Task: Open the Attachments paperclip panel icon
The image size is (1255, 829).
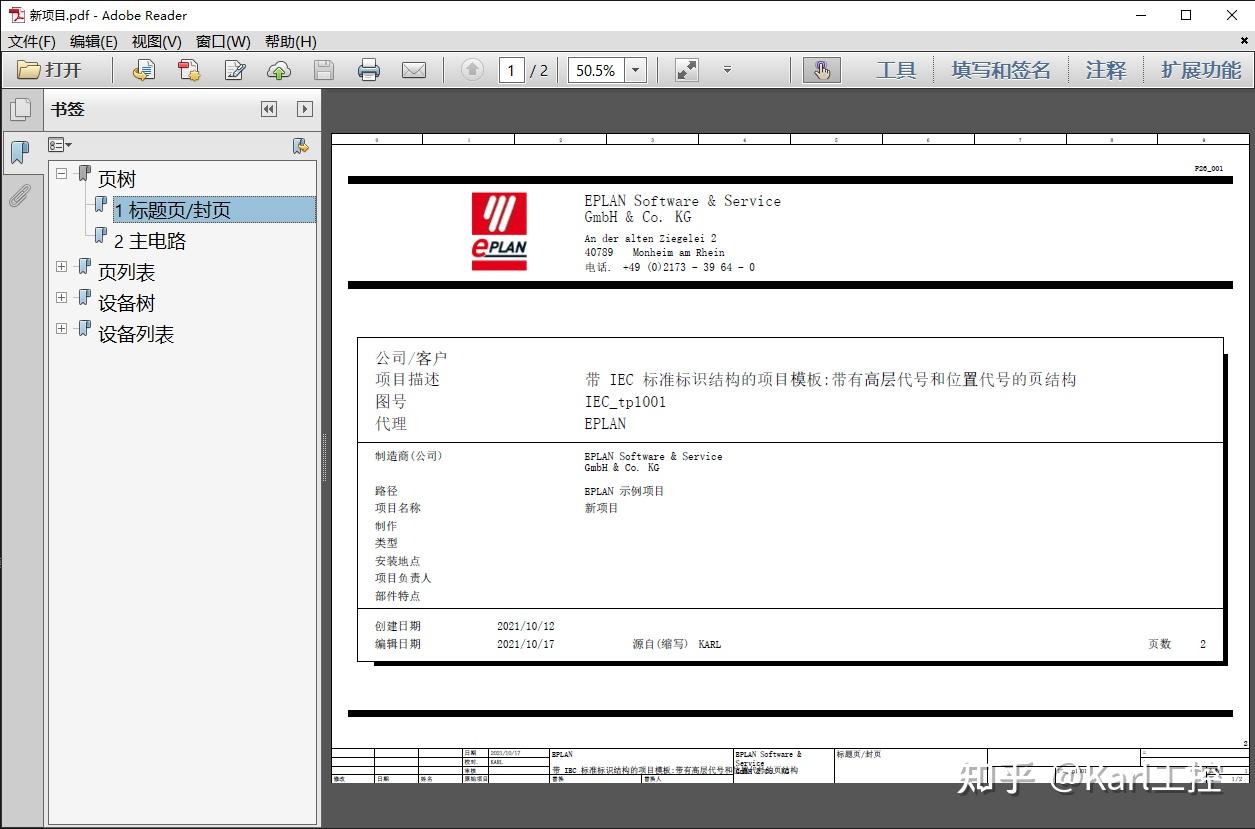Action: pyautogui.click(x=22, y=195)
